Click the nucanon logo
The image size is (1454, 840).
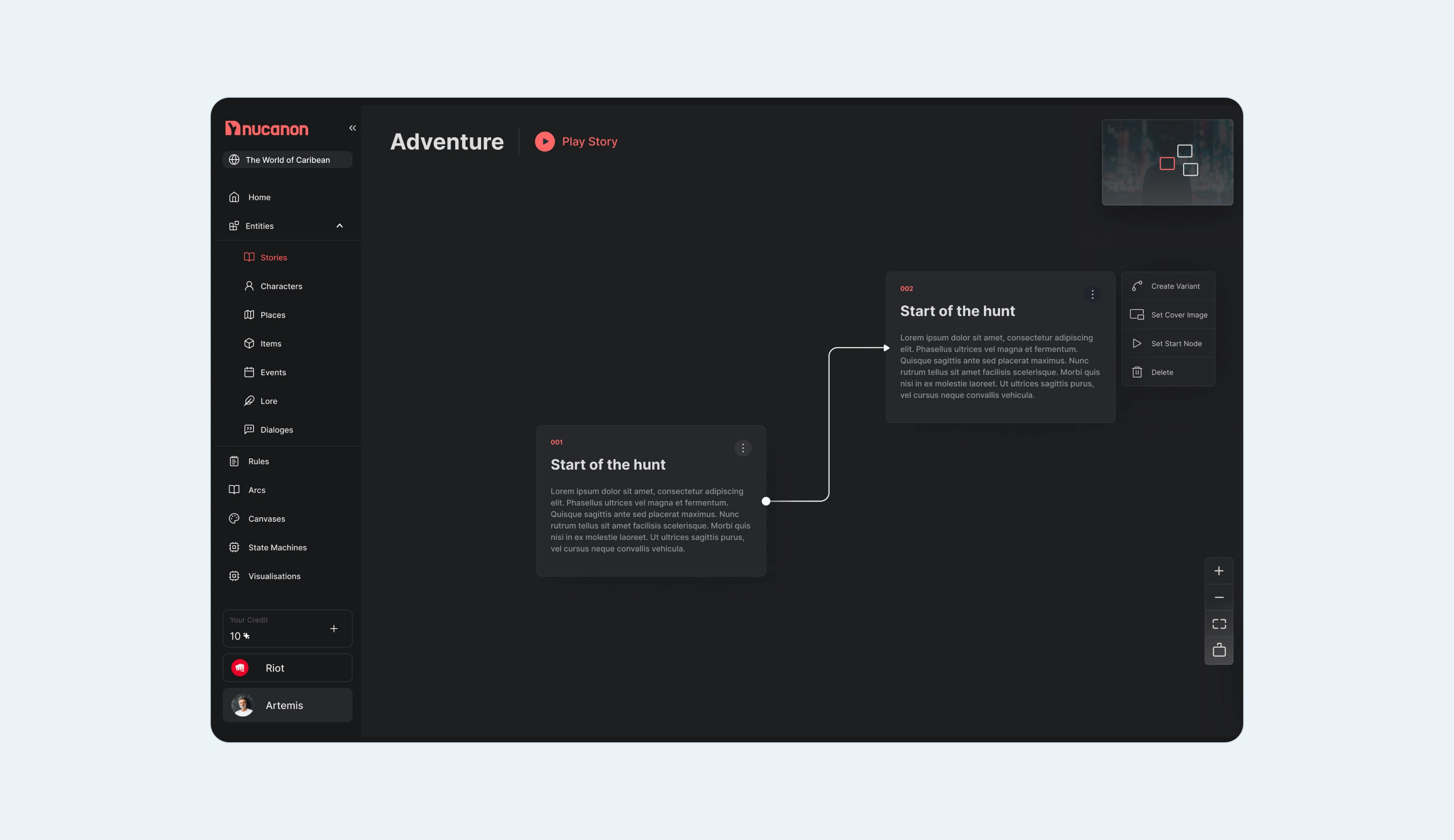tap(267, 128)
